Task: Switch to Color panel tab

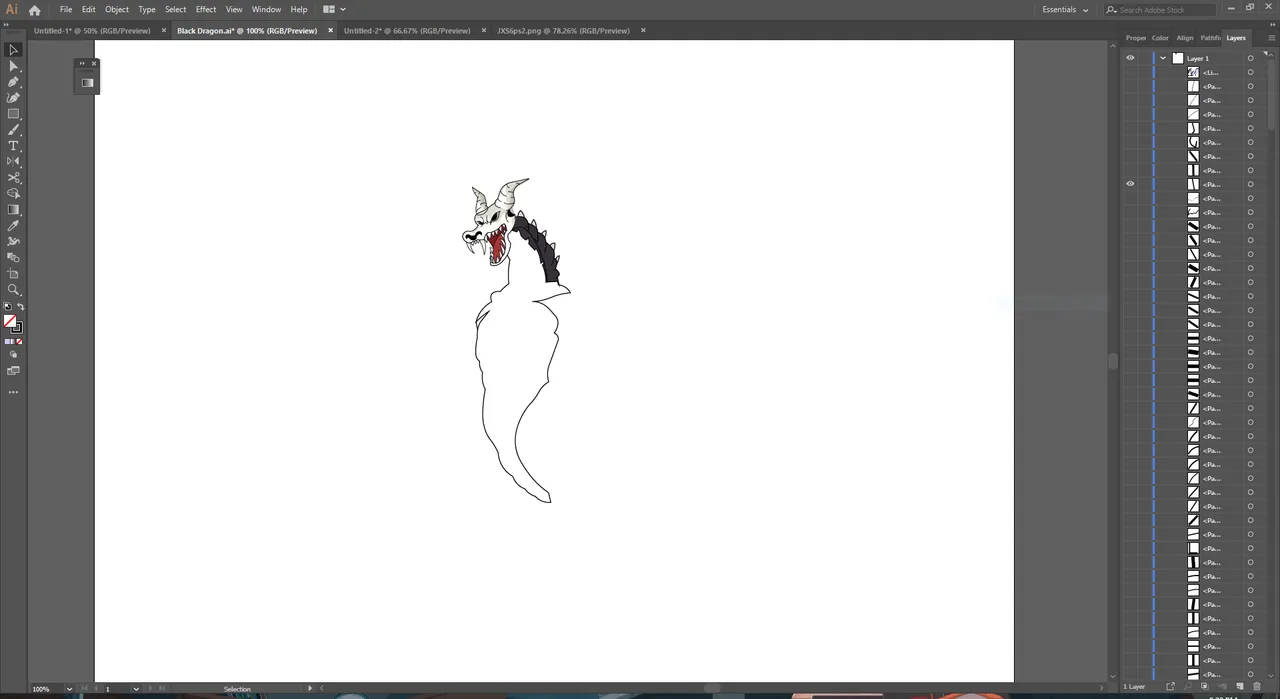Action: [1160, 38]
